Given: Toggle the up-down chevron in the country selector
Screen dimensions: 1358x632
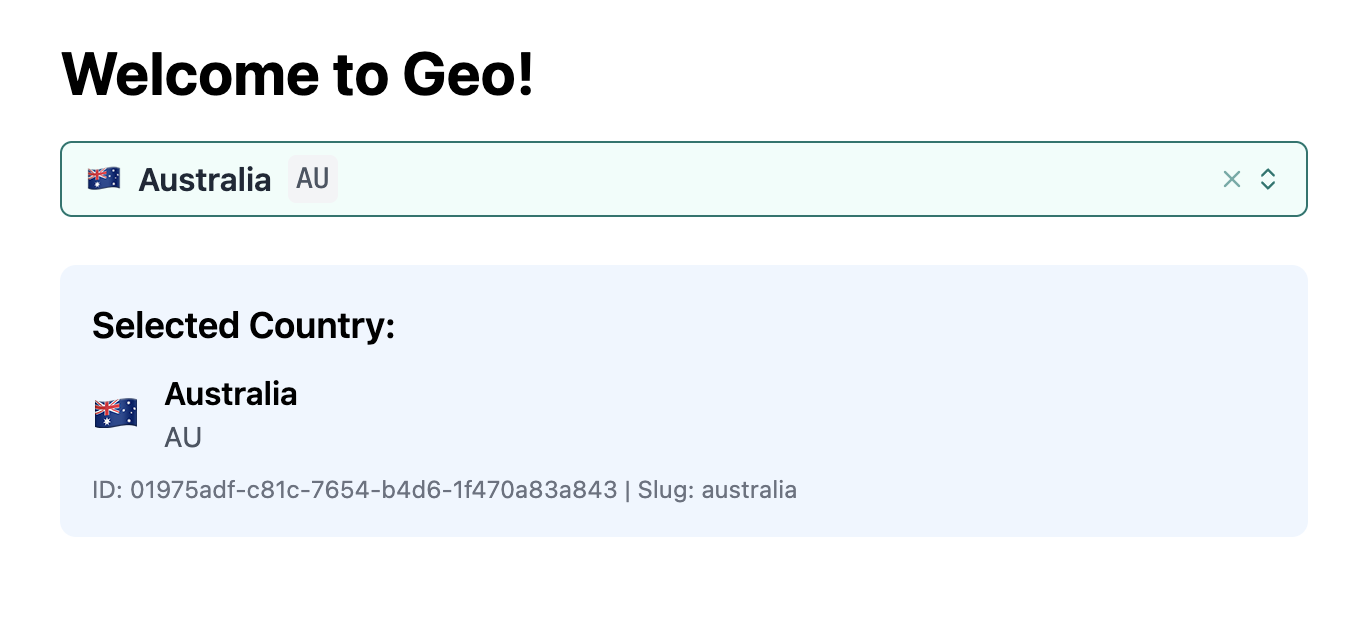Looking at the screenshot, I should 1268,179.
